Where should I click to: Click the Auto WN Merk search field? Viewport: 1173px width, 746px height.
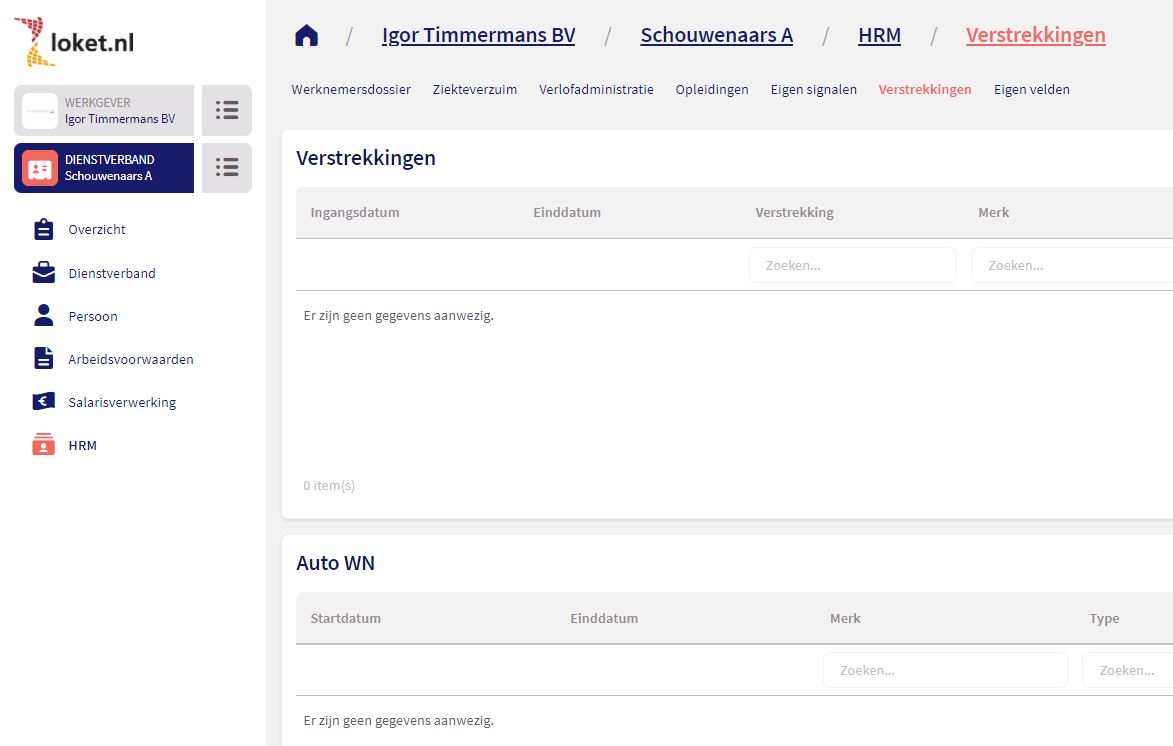pyautogui.click(x=945, y=670)
